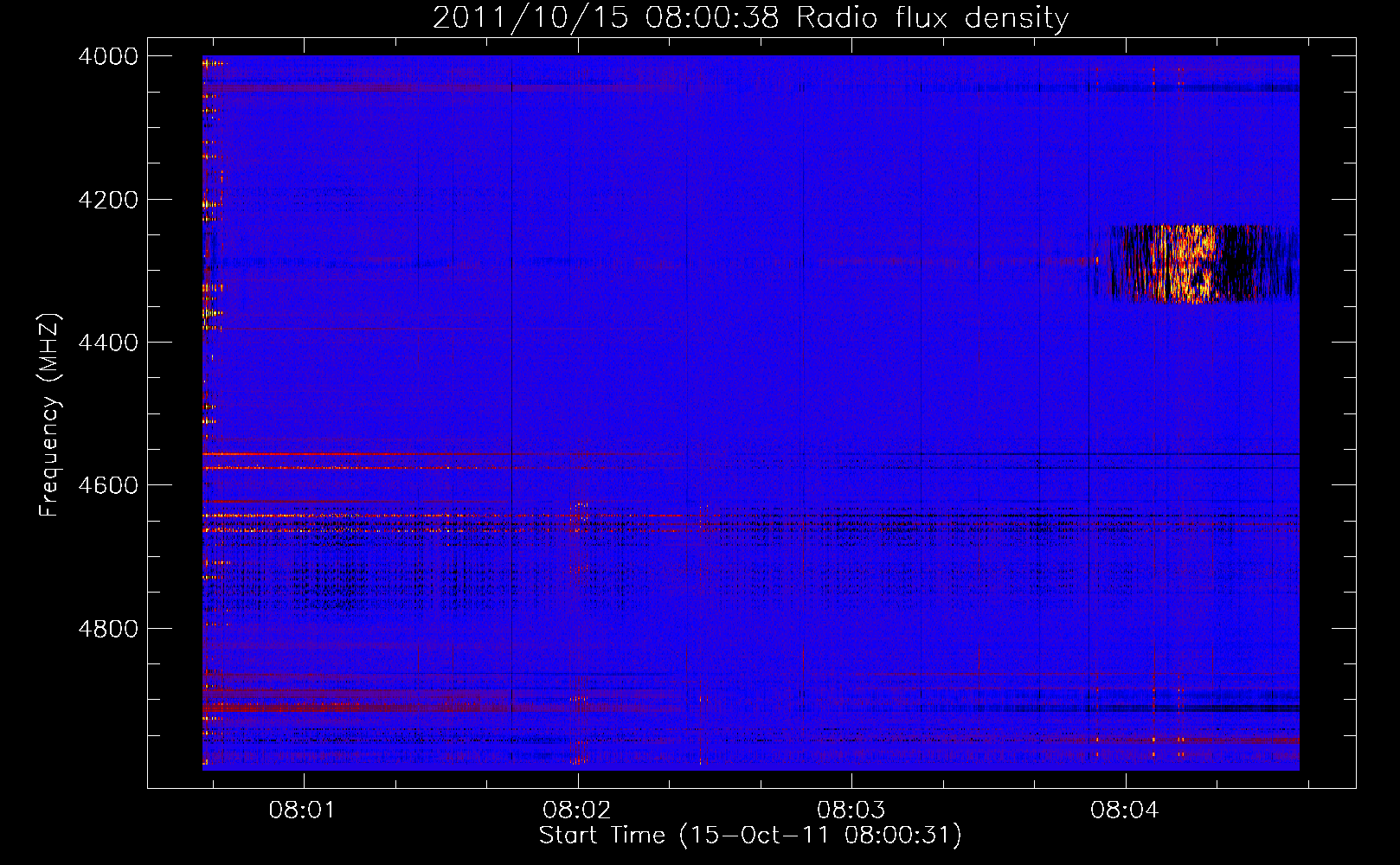Click the 08:02 time tick label
The image size is (1400, 865).
click(x=576, y=811)
